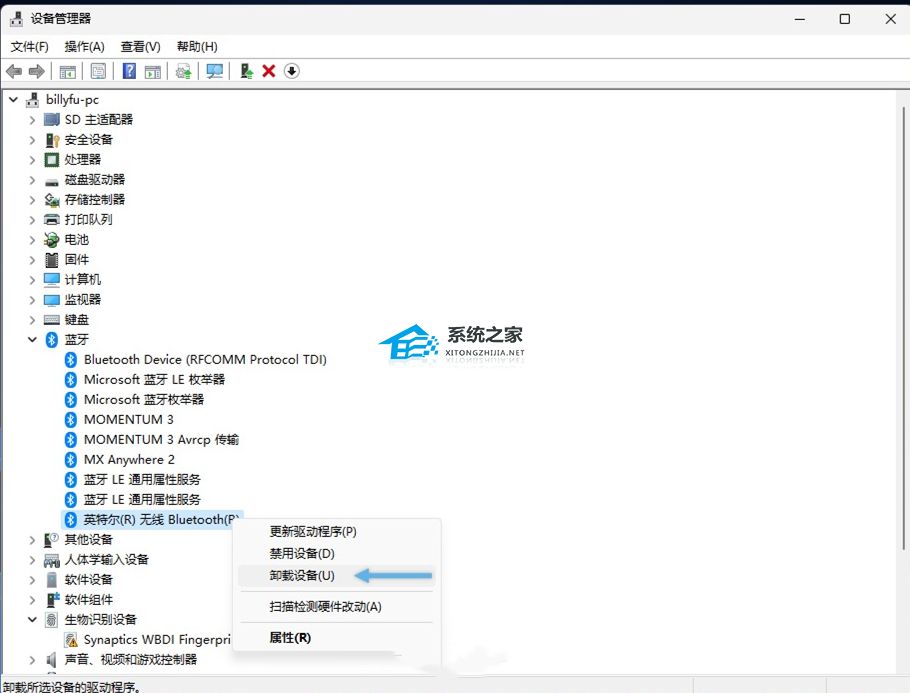Click the enable device green arrow icon

(246, 71)
